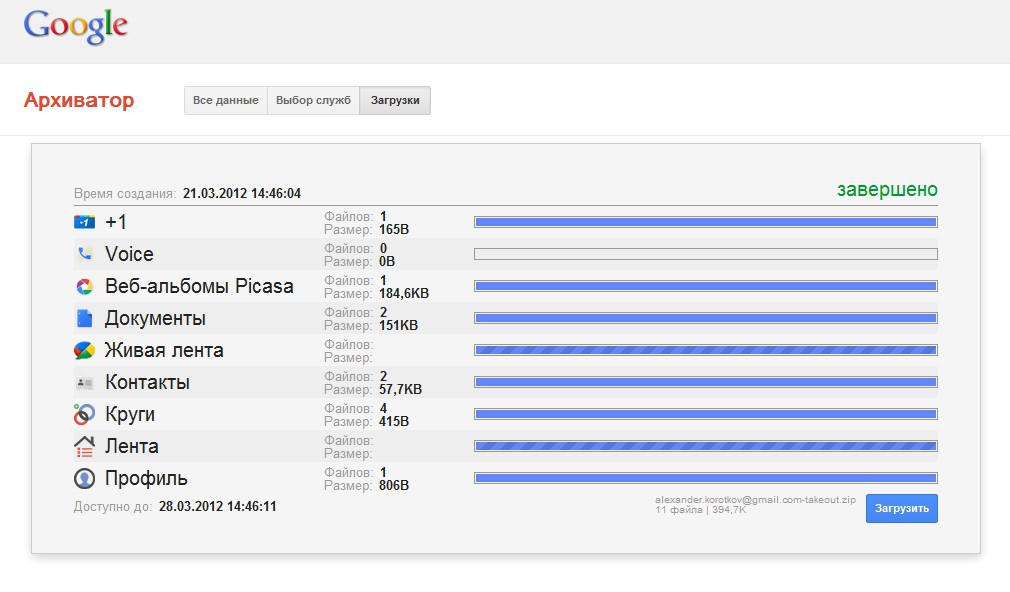Click the Документы service icon
The width and height of the screenshot is (1010, 592).
click(x=84, y=319)
